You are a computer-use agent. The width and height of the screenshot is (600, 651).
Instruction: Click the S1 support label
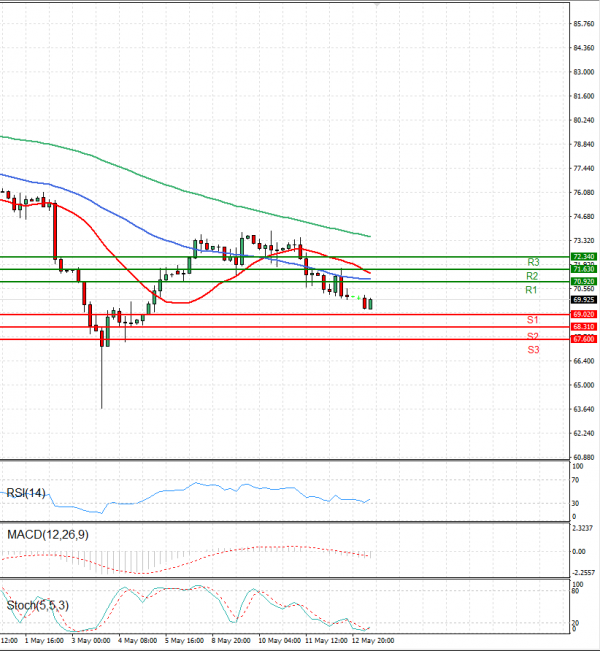533,320
